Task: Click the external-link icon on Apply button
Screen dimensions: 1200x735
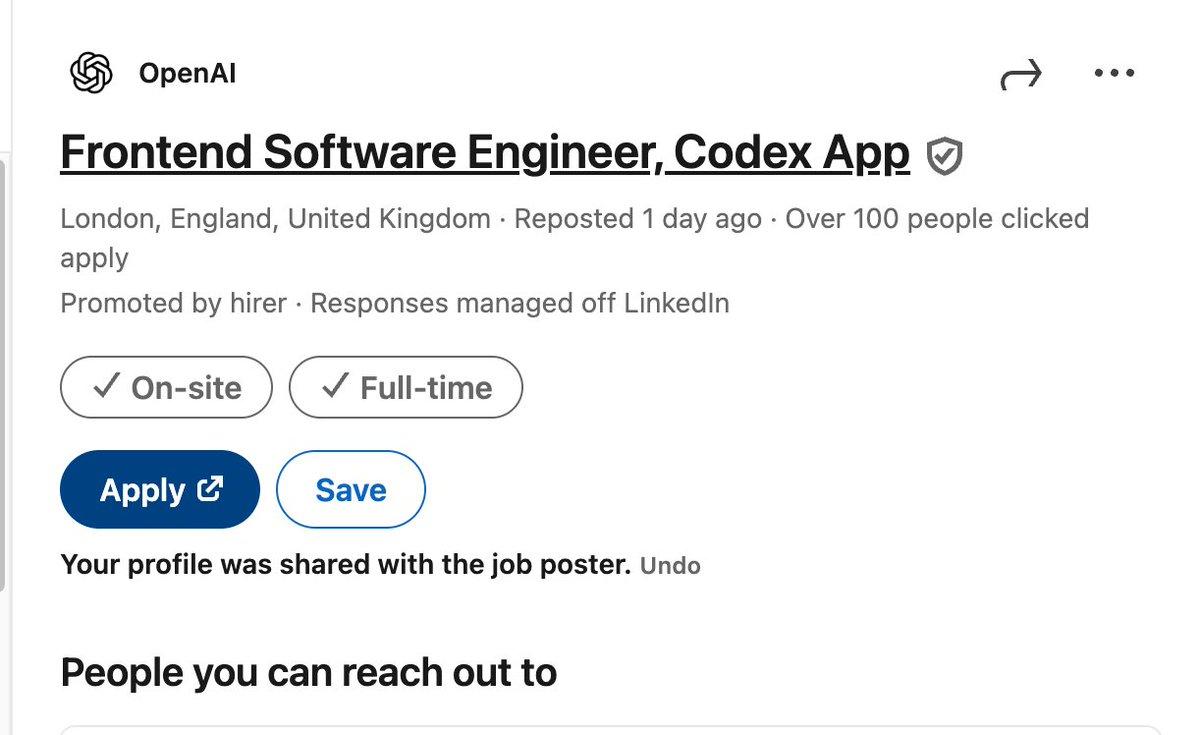Action: pos(210,489)
